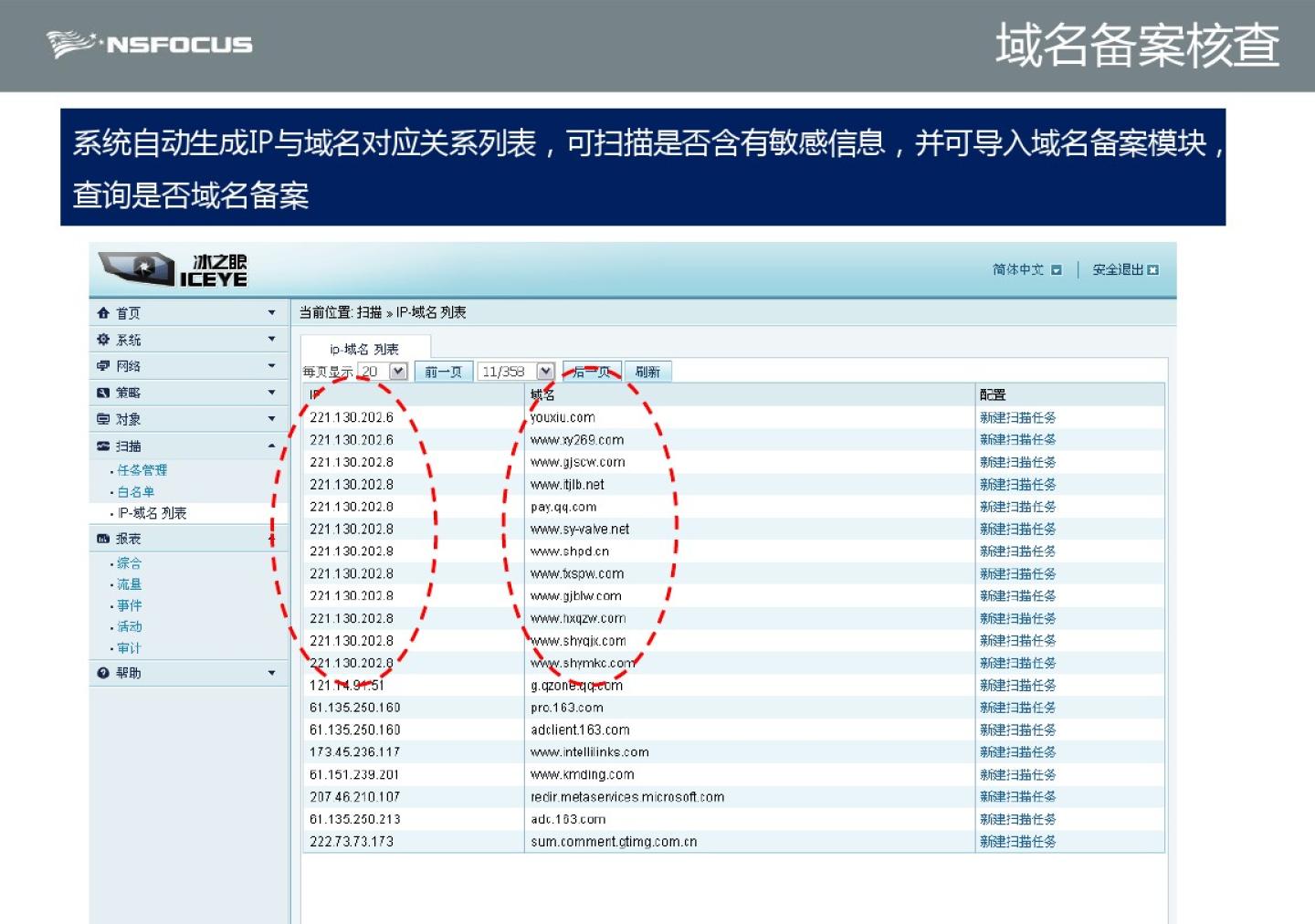Click the policy icon beside 策略
This screenshot has height=924, width=1315.
(x=103, y=393)
